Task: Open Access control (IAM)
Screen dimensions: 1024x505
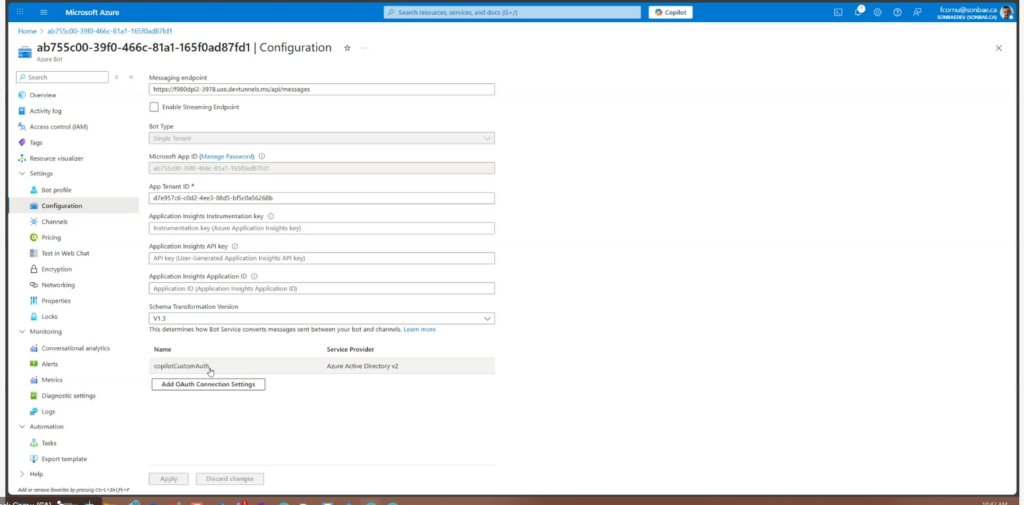Action: coord(58,127)
